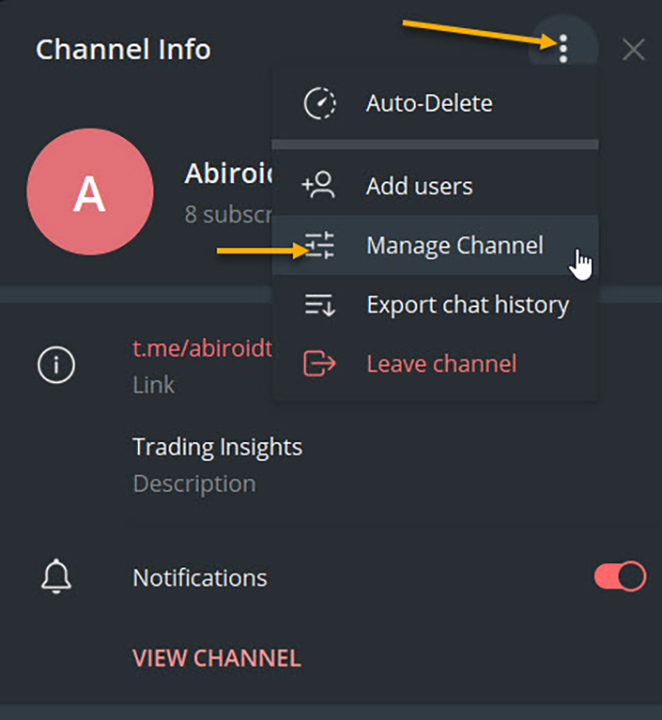
Task: Click the notifications bell icon
Action: pos(56,577)
